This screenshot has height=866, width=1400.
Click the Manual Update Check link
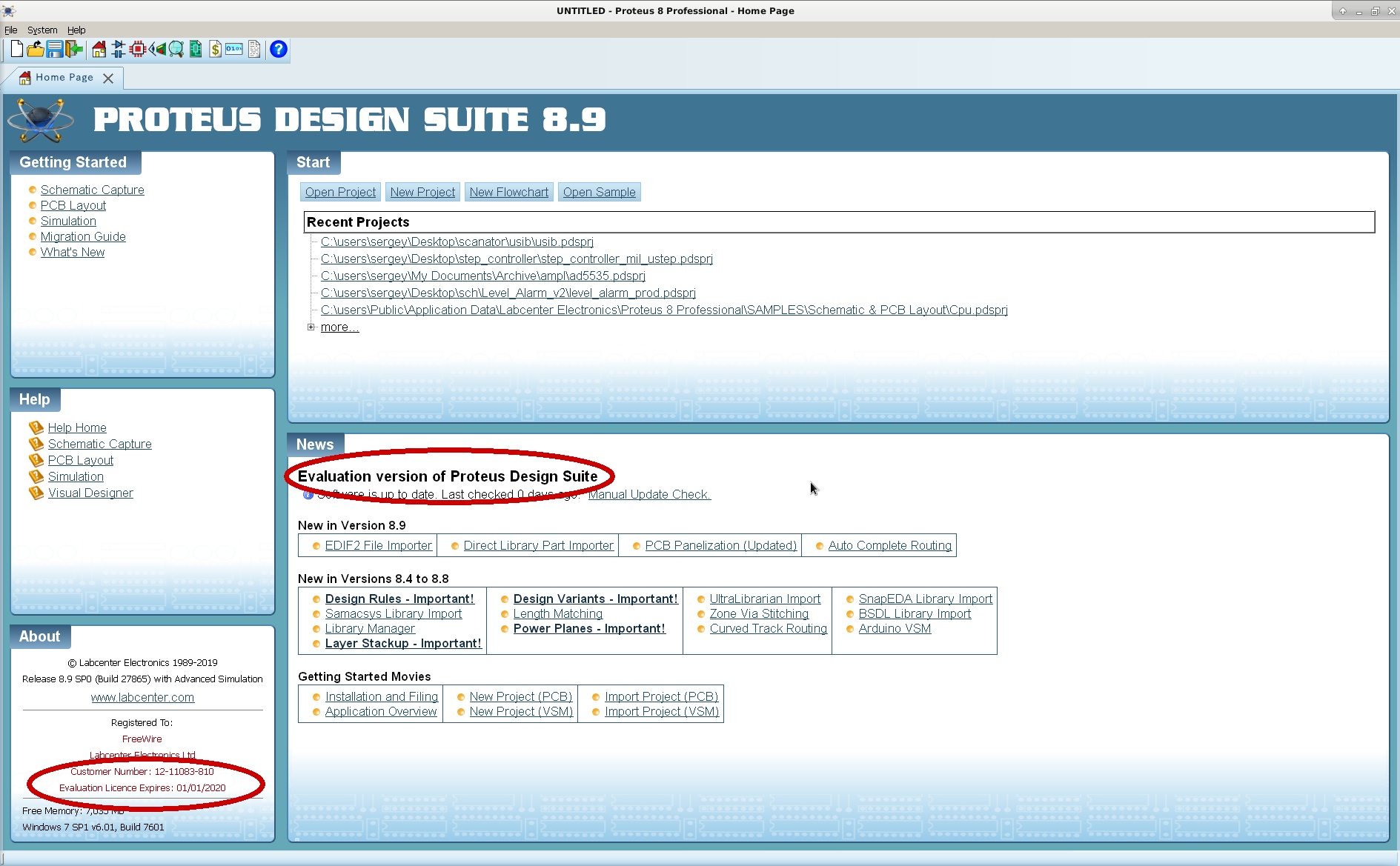click(649, 494)
